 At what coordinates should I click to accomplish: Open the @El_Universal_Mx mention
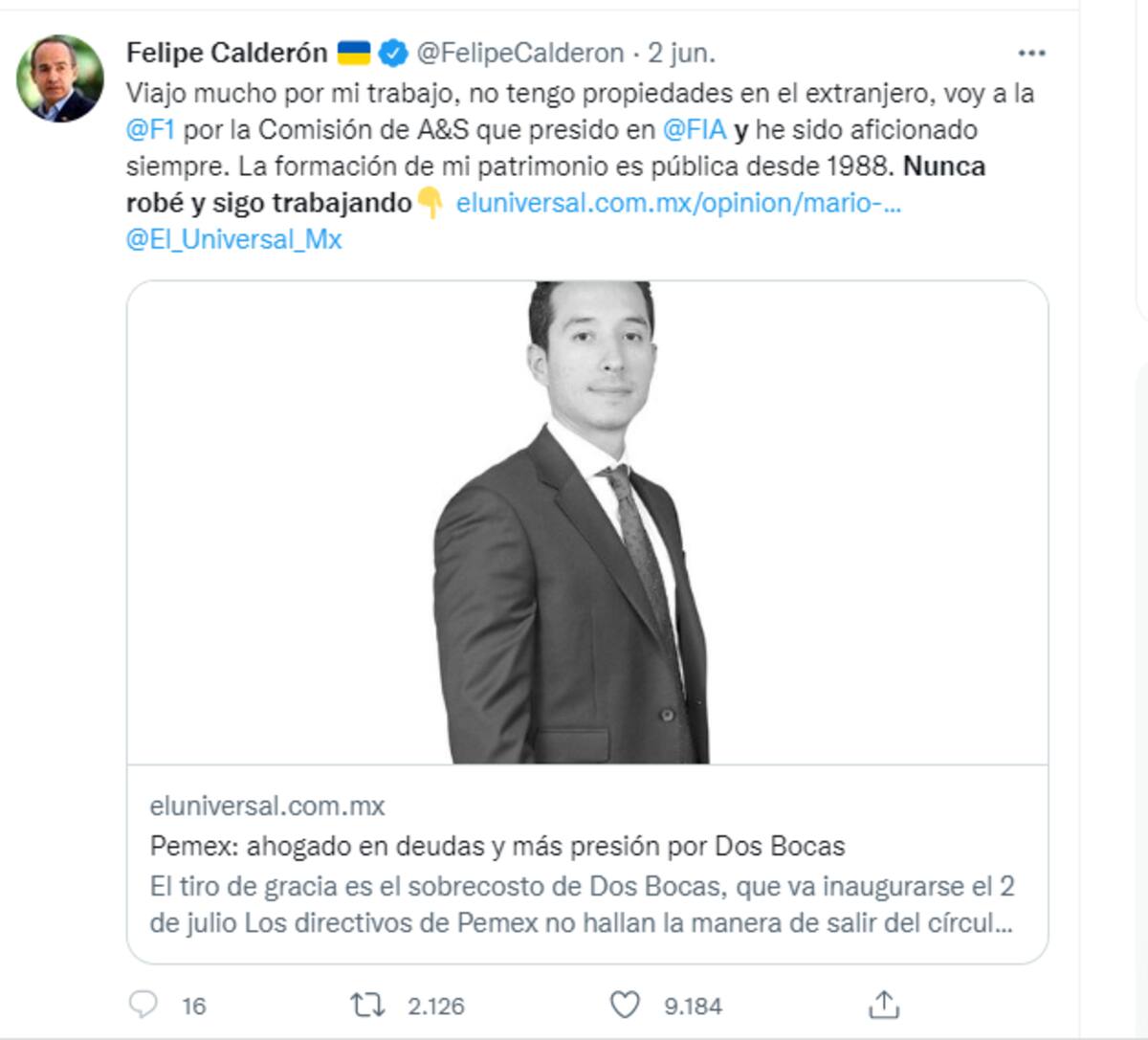(233, 239)
